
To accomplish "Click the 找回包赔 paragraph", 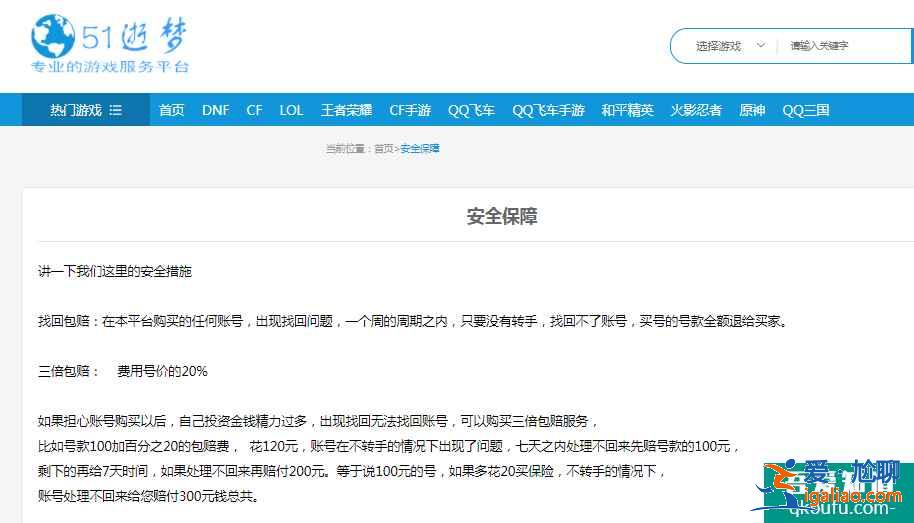I will pos(414,321).
